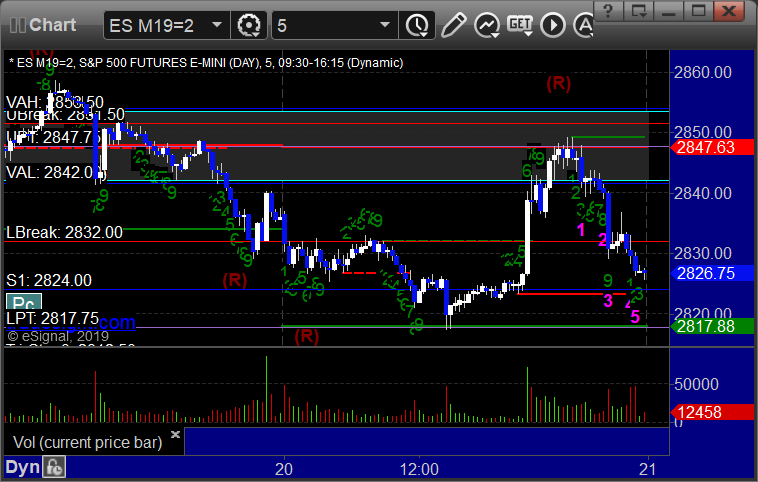
Task: Click the blue 2826.75 last price marker
Action: pyautogui.click(x=712, y=273)
